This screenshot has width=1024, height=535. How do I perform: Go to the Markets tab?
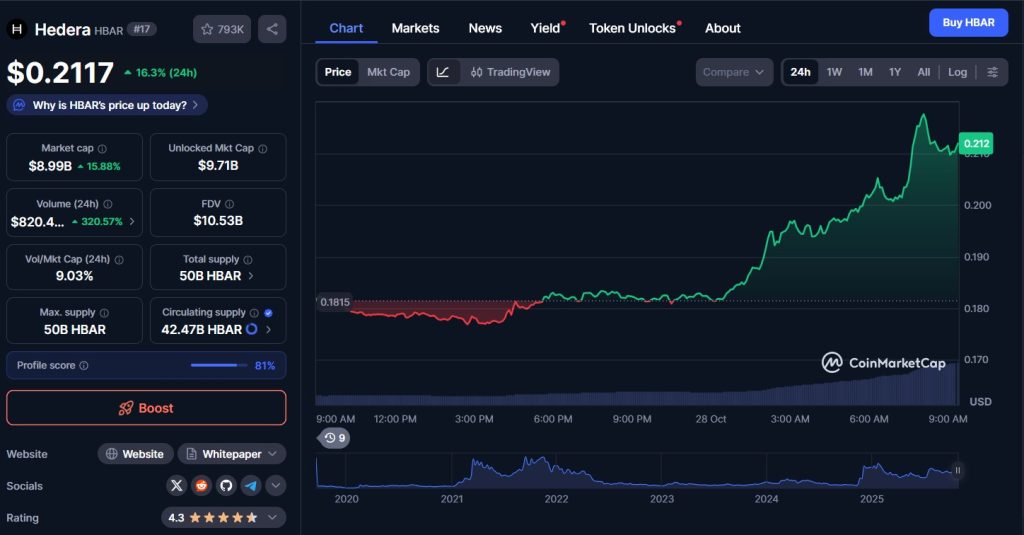415,28
